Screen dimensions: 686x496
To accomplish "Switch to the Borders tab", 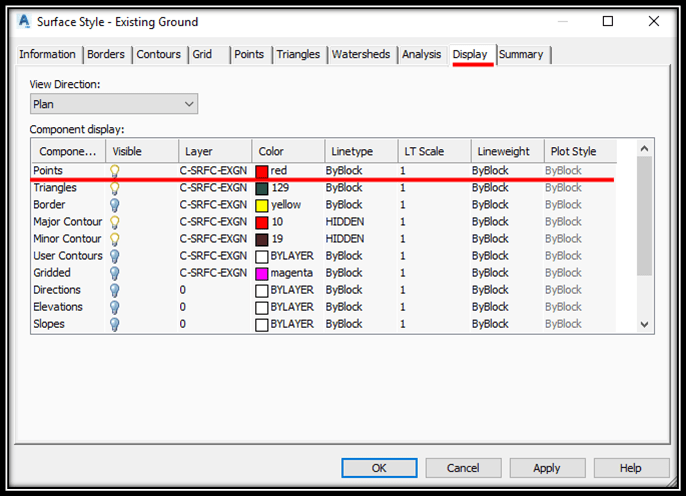I will pyautogui.click(x=106, y=54).
